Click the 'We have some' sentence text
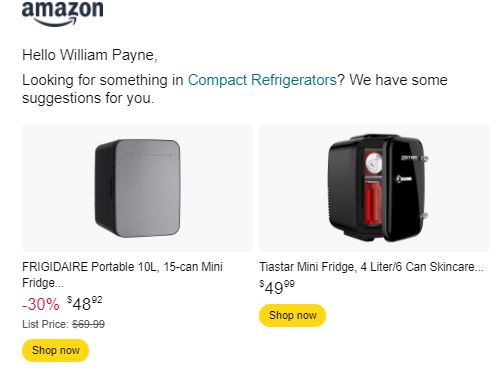Viewport: 496px width, 380px height. click(398, 80)
